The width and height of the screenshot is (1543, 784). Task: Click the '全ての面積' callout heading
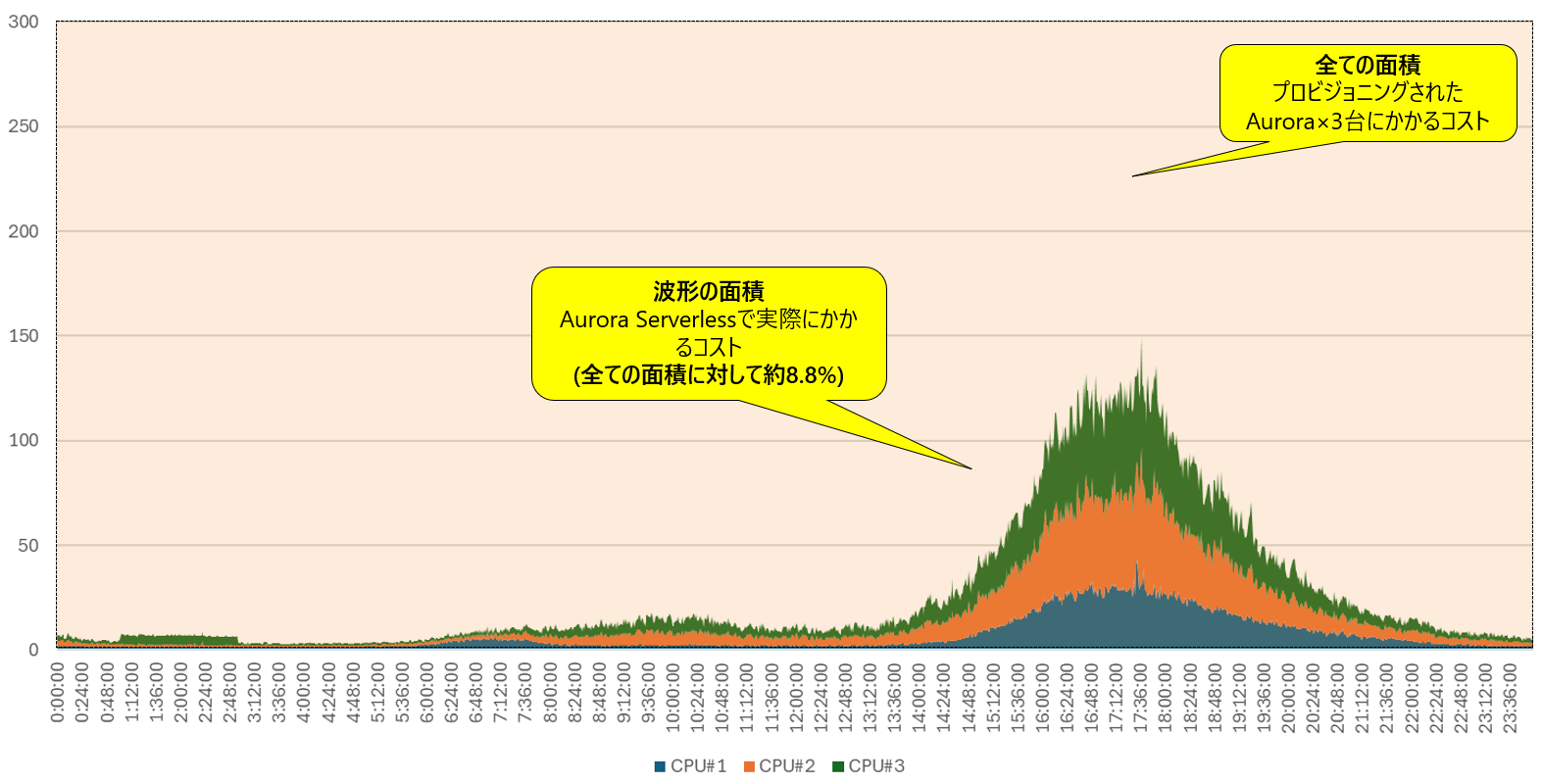[1368, 65]
